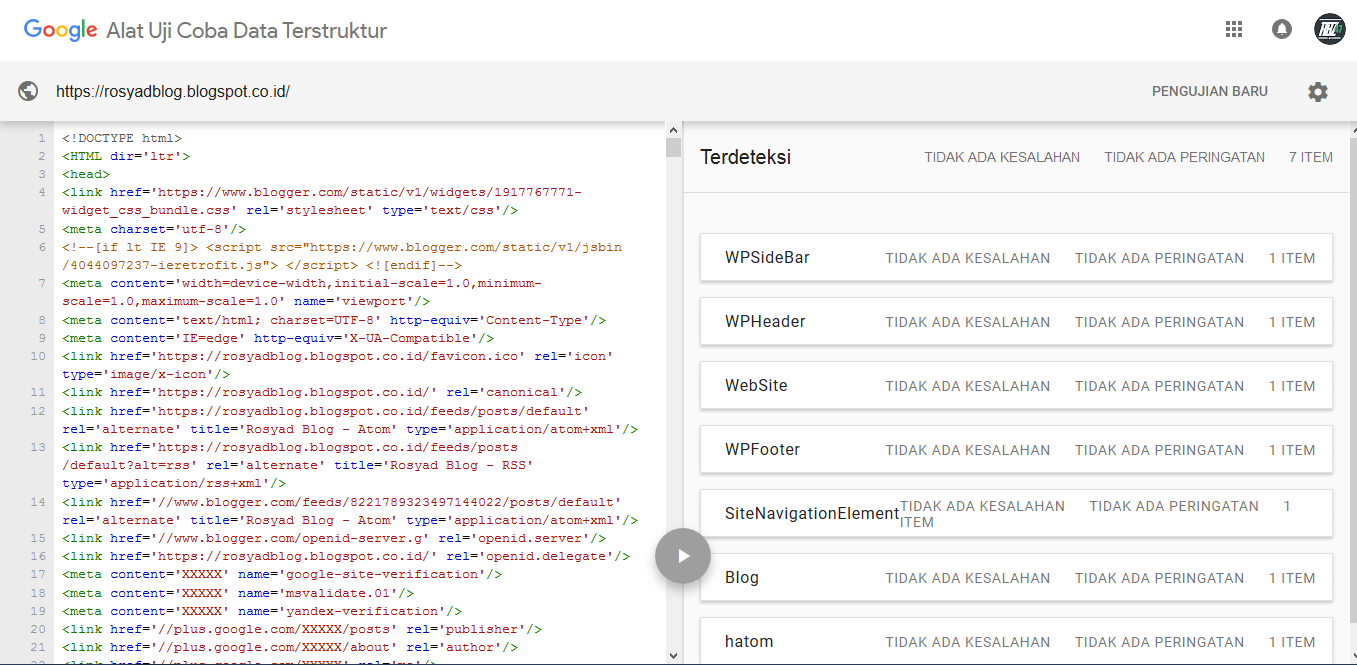Expand the Blog result row
The height and width of the screenshot is (665, 1357).
click(1016, 578)
